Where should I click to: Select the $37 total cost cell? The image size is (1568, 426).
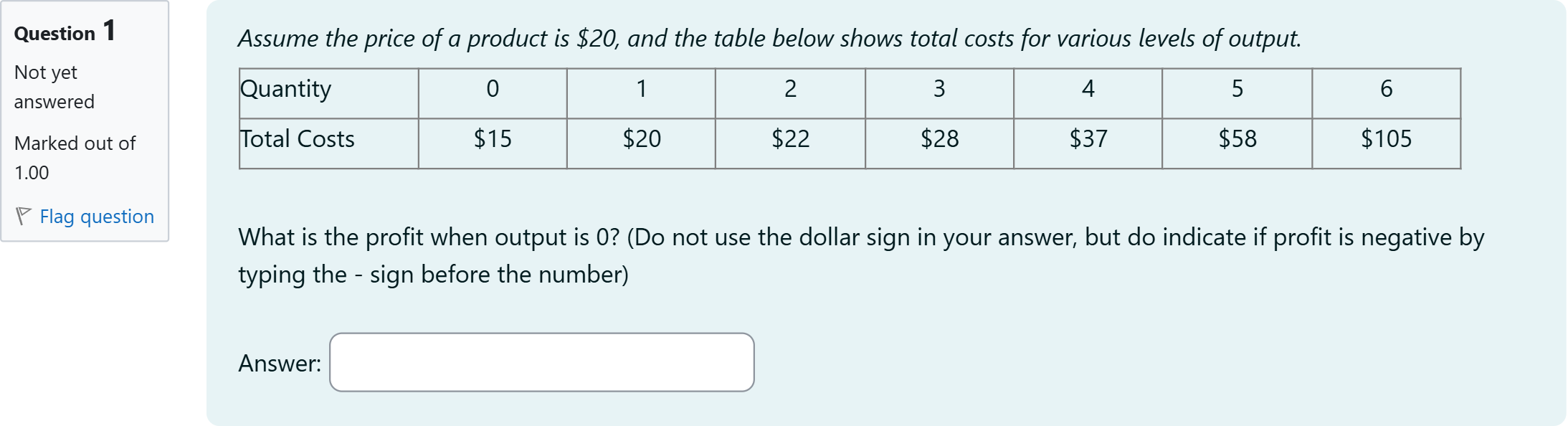(1088, 138)
